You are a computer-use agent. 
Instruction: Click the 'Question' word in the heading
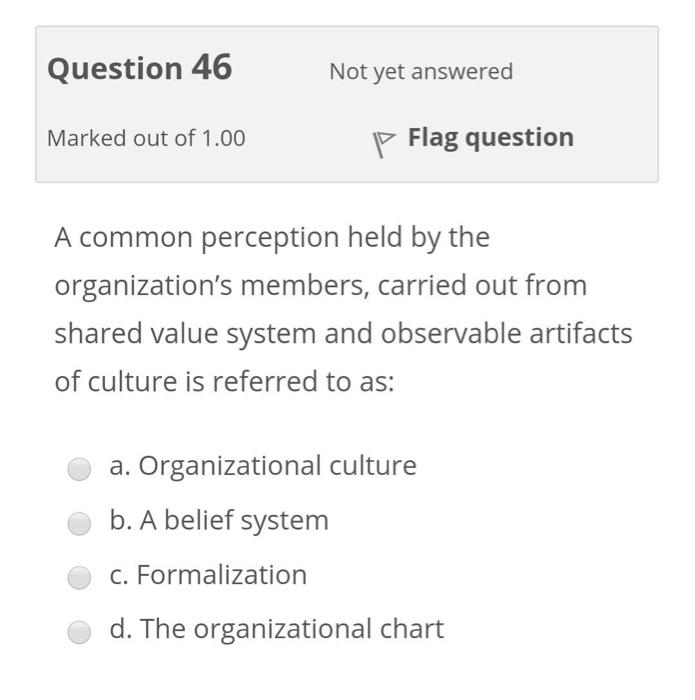(x=115, y=69)
